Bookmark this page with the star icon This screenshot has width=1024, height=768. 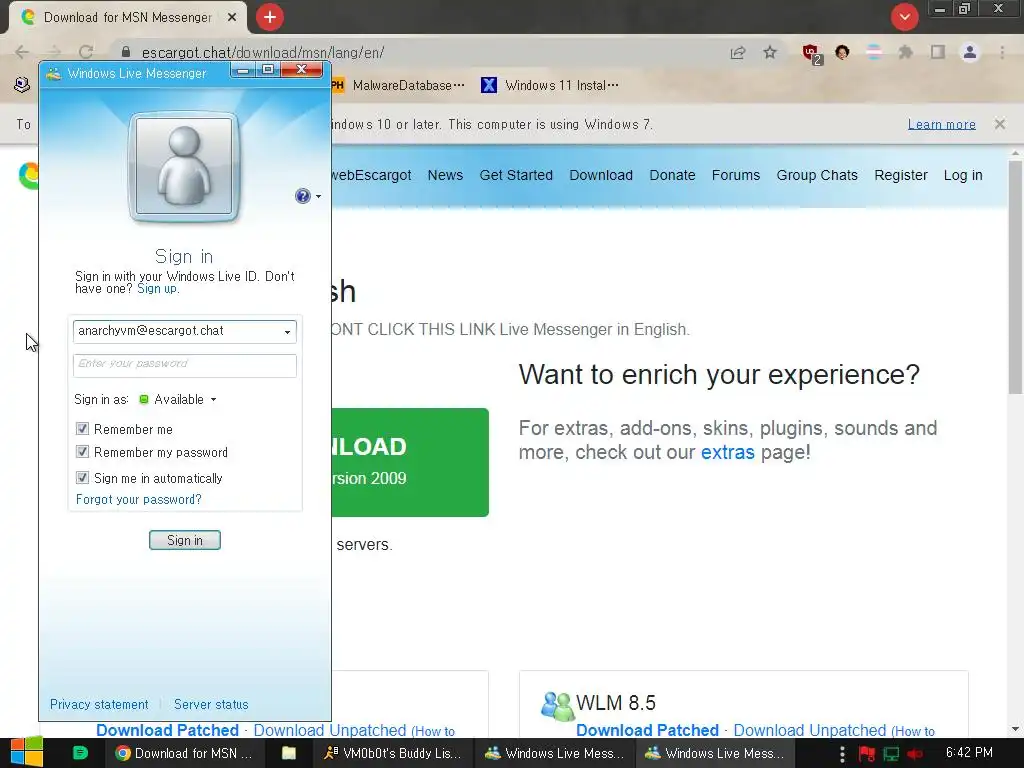click(770, 52)
